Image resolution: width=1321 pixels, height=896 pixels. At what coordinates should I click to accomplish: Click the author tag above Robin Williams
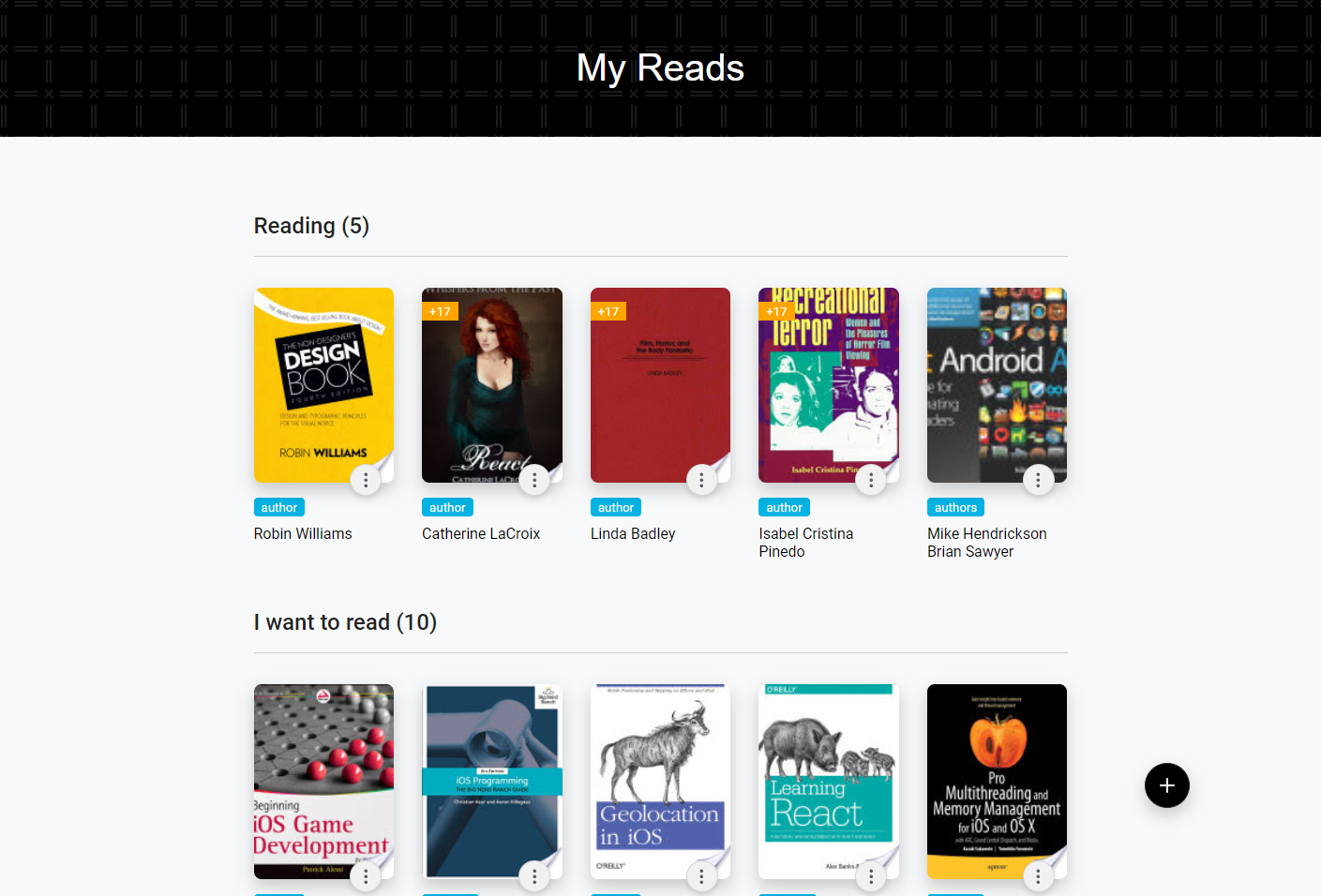point(279,507)
